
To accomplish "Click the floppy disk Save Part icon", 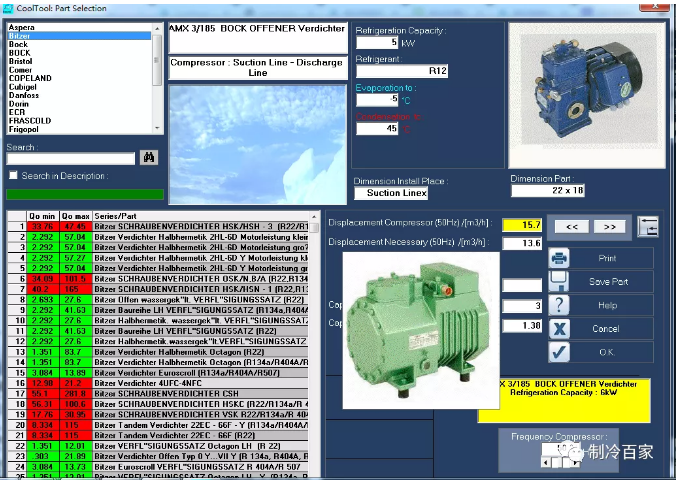I will (x=559, y=281).
